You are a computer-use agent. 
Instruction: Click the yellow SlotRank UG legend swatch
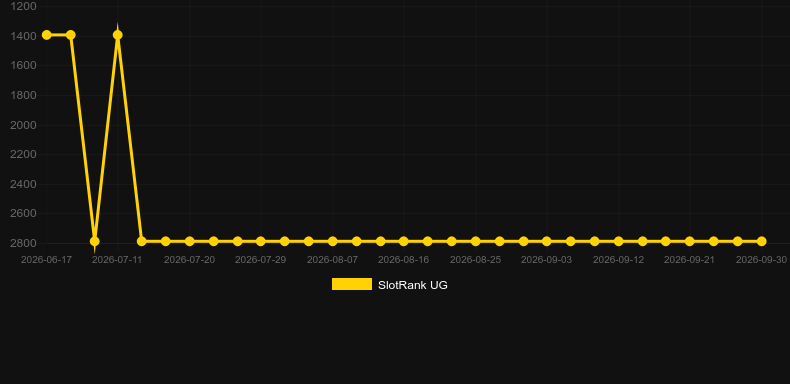352,284
